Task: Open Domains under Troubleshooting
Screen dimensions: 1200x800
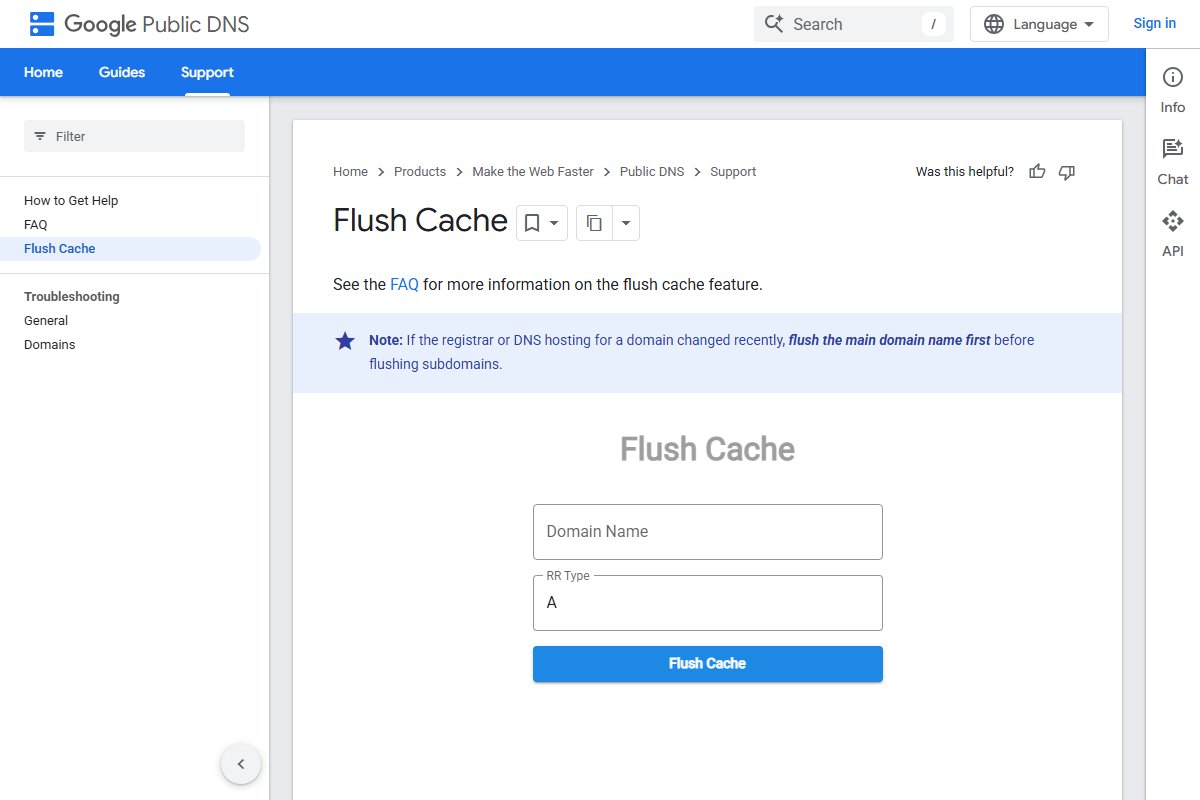Action: point(50,345)
